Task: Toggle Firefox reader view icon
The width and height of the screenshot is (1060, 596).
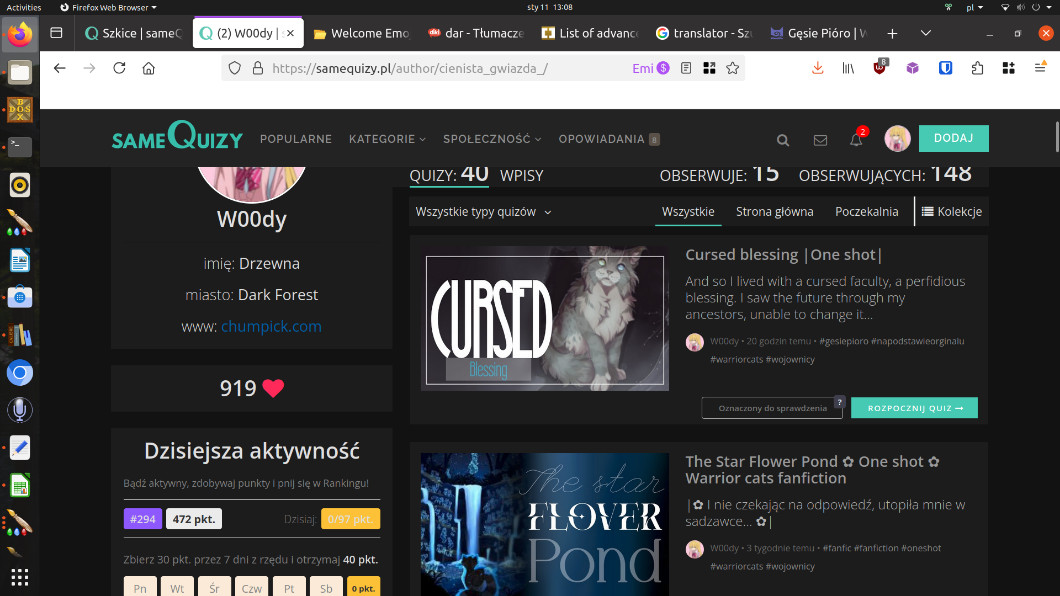Action: pos(686,68)
